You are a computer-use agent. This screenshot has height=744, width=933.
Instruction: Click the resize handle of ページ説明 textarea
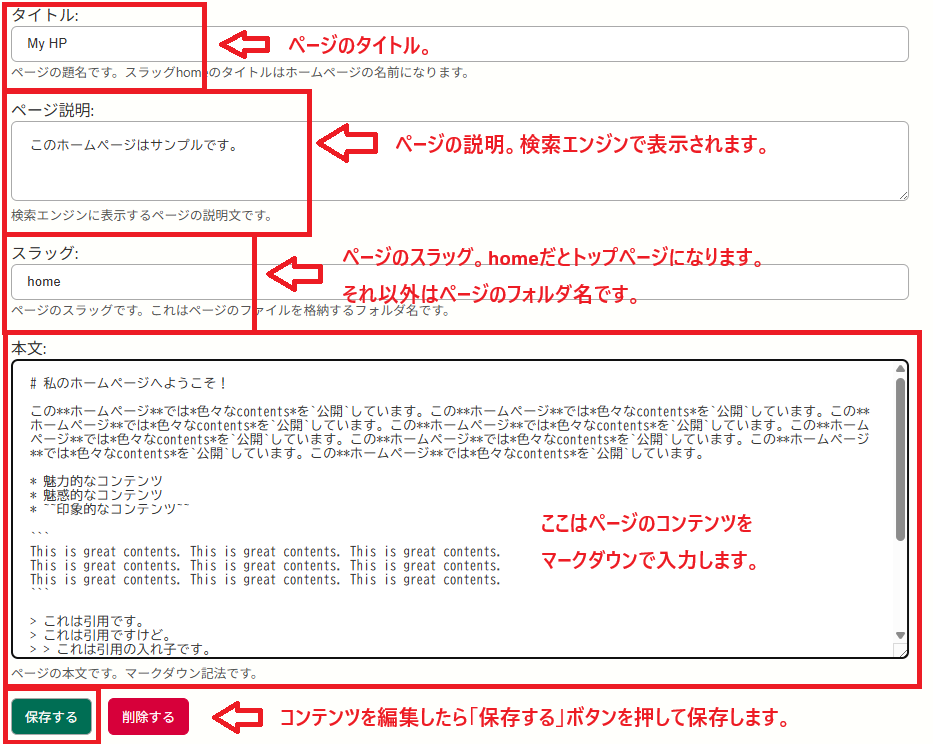tap(903, 196)
